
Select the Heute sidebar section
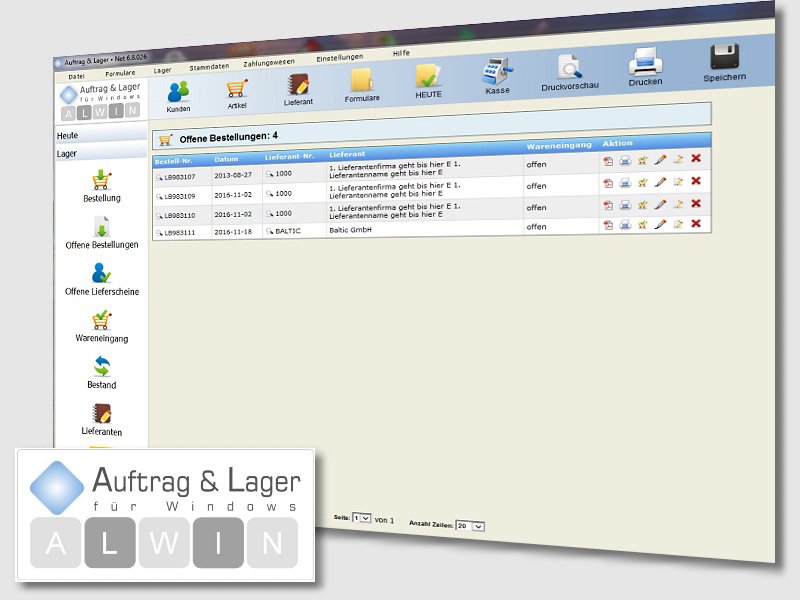pyautogui.click(x=101, y=135)
